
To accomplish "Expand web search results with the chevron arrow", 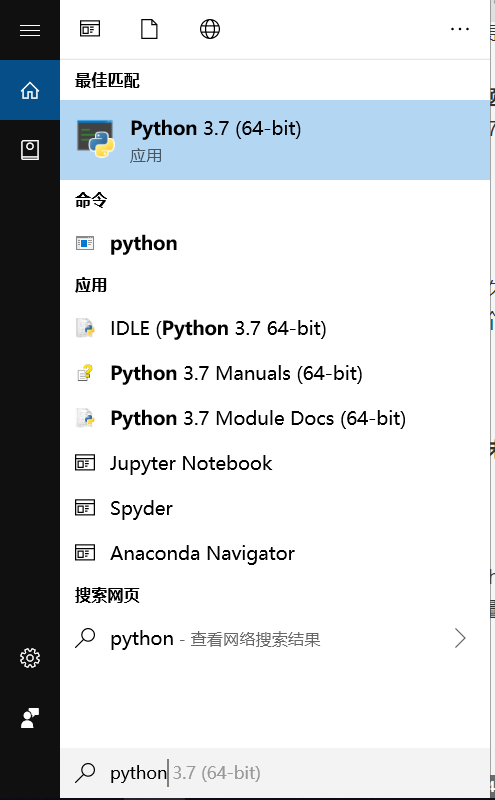I will click(460, 638).
